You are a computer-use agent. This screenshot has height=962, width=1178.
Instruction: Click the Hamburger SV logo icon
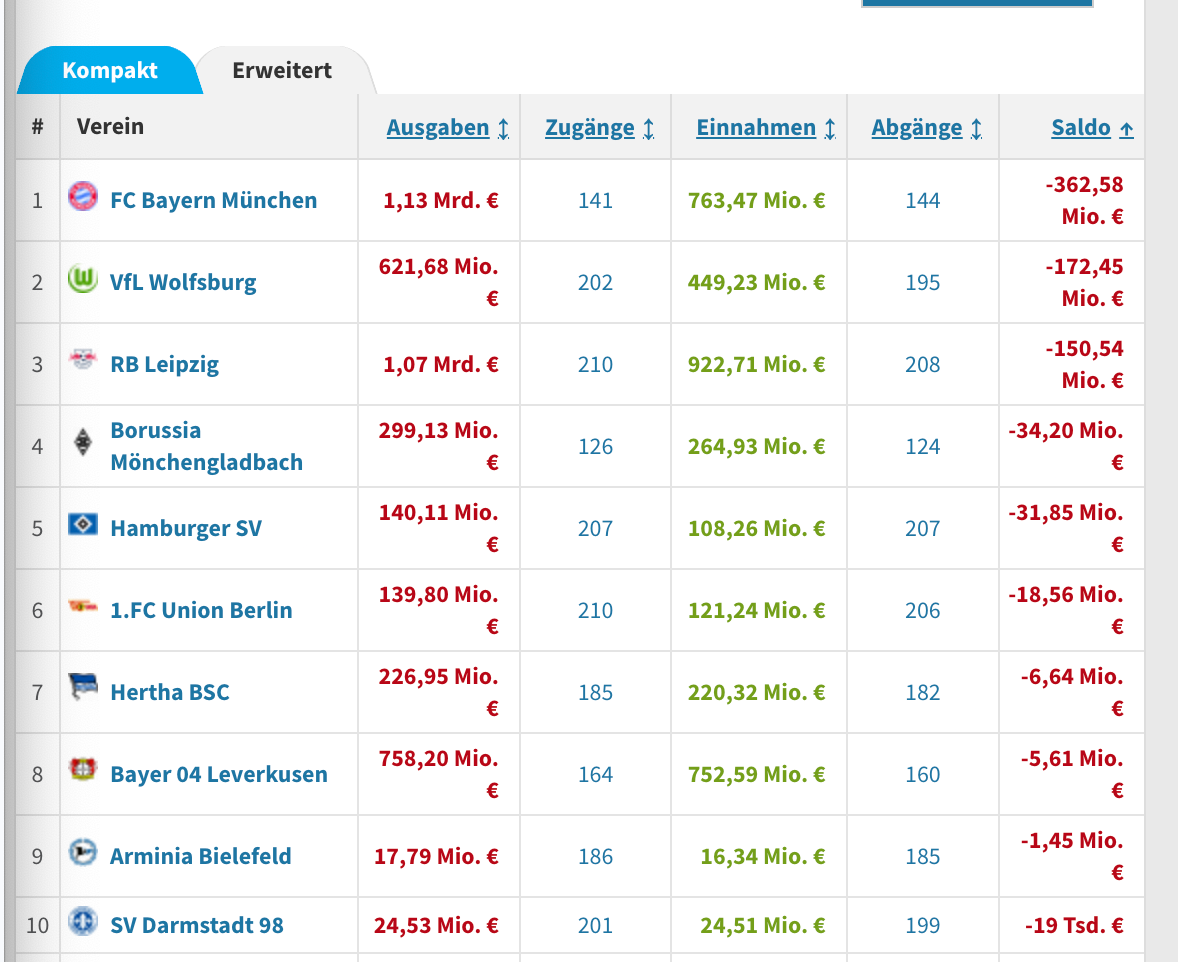point(82,524)
